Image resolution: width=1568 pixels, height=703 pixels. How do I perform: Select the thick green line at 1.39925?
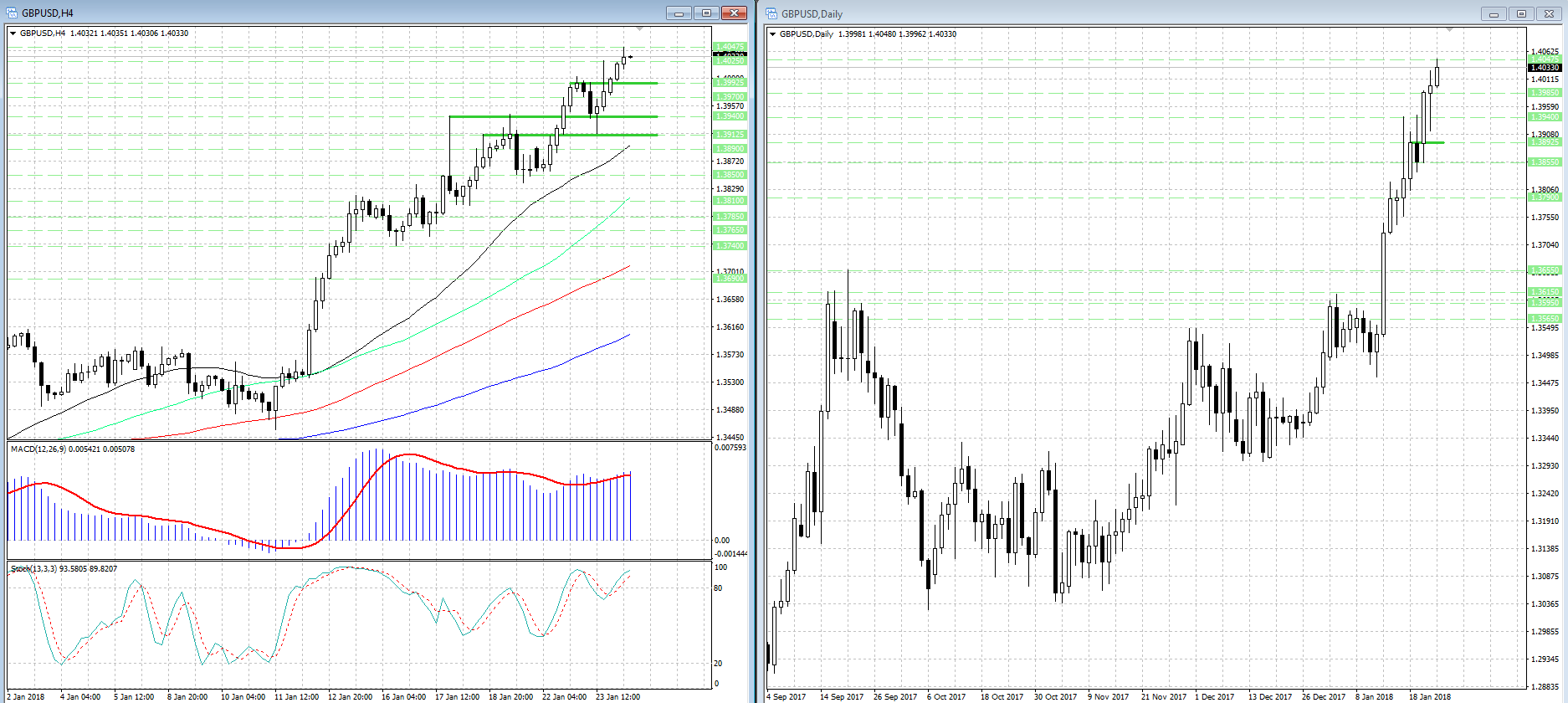[x=613, y=83]
